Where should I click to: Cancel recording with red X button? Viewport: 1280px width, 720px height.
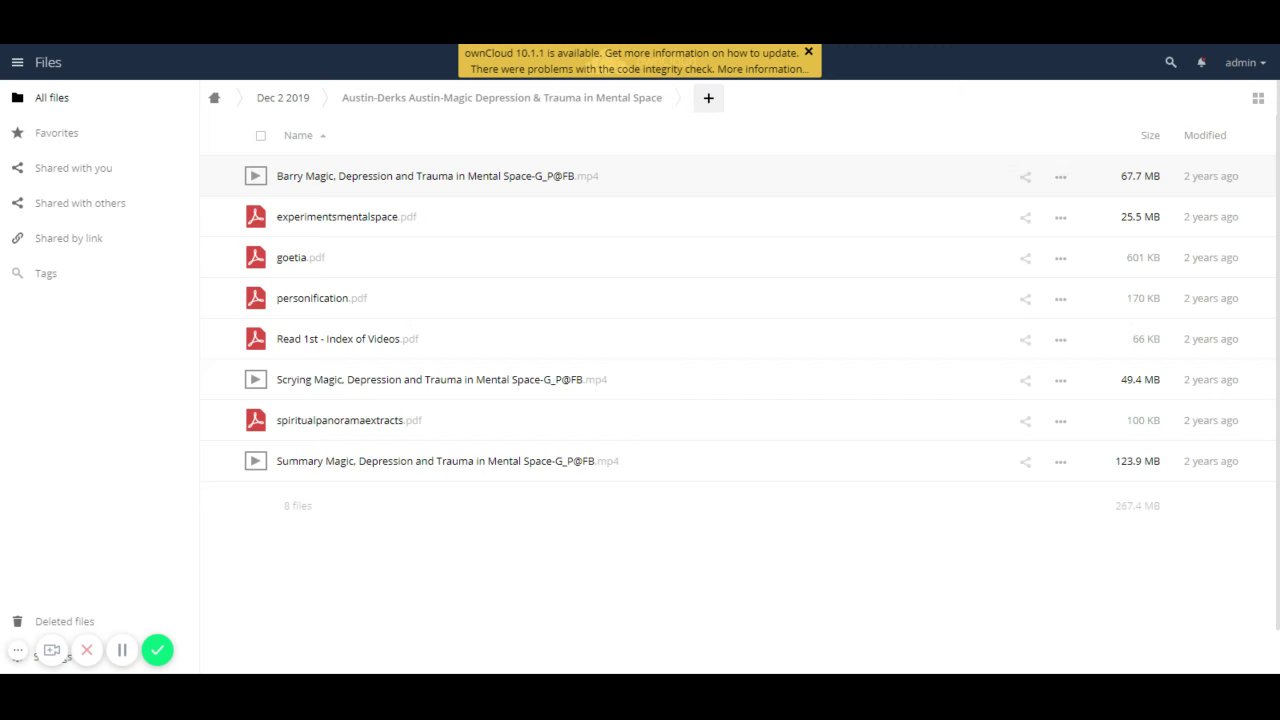click(87, 650)
